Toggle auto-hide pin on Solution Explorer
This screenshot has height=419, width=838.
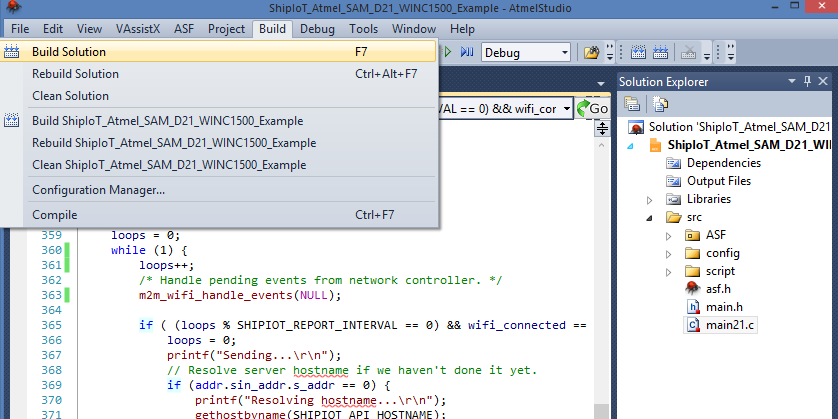(x=808, y=81)
